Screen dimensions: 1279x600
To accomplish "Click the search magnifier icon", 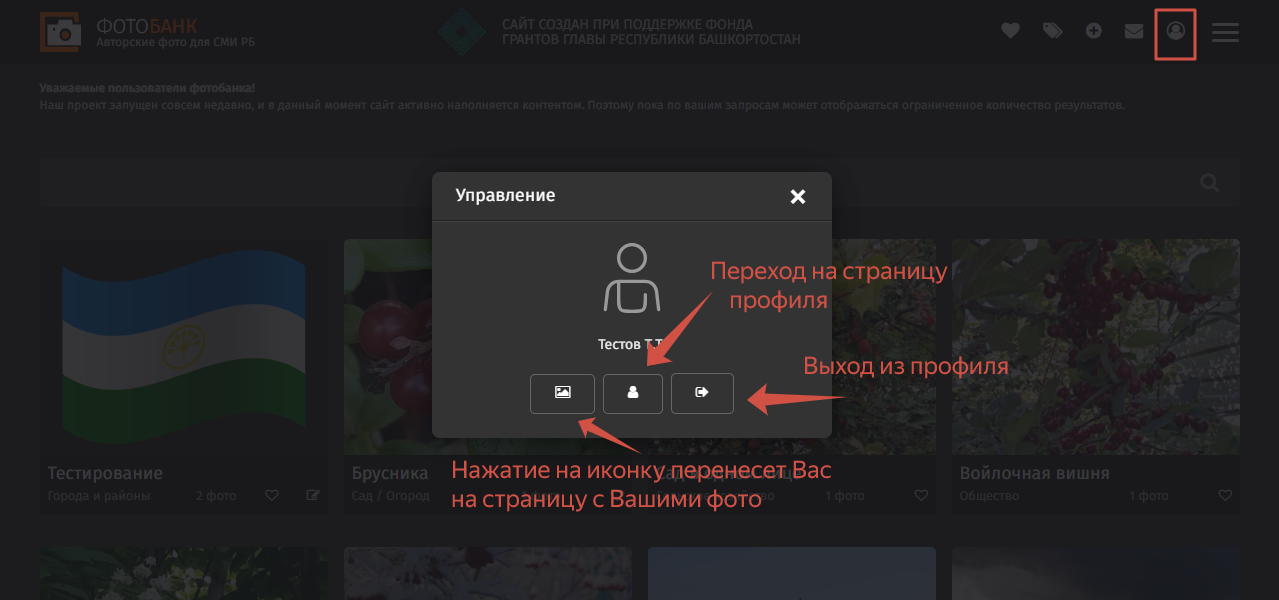I will pyautogui.click(x=1209, y=183).
